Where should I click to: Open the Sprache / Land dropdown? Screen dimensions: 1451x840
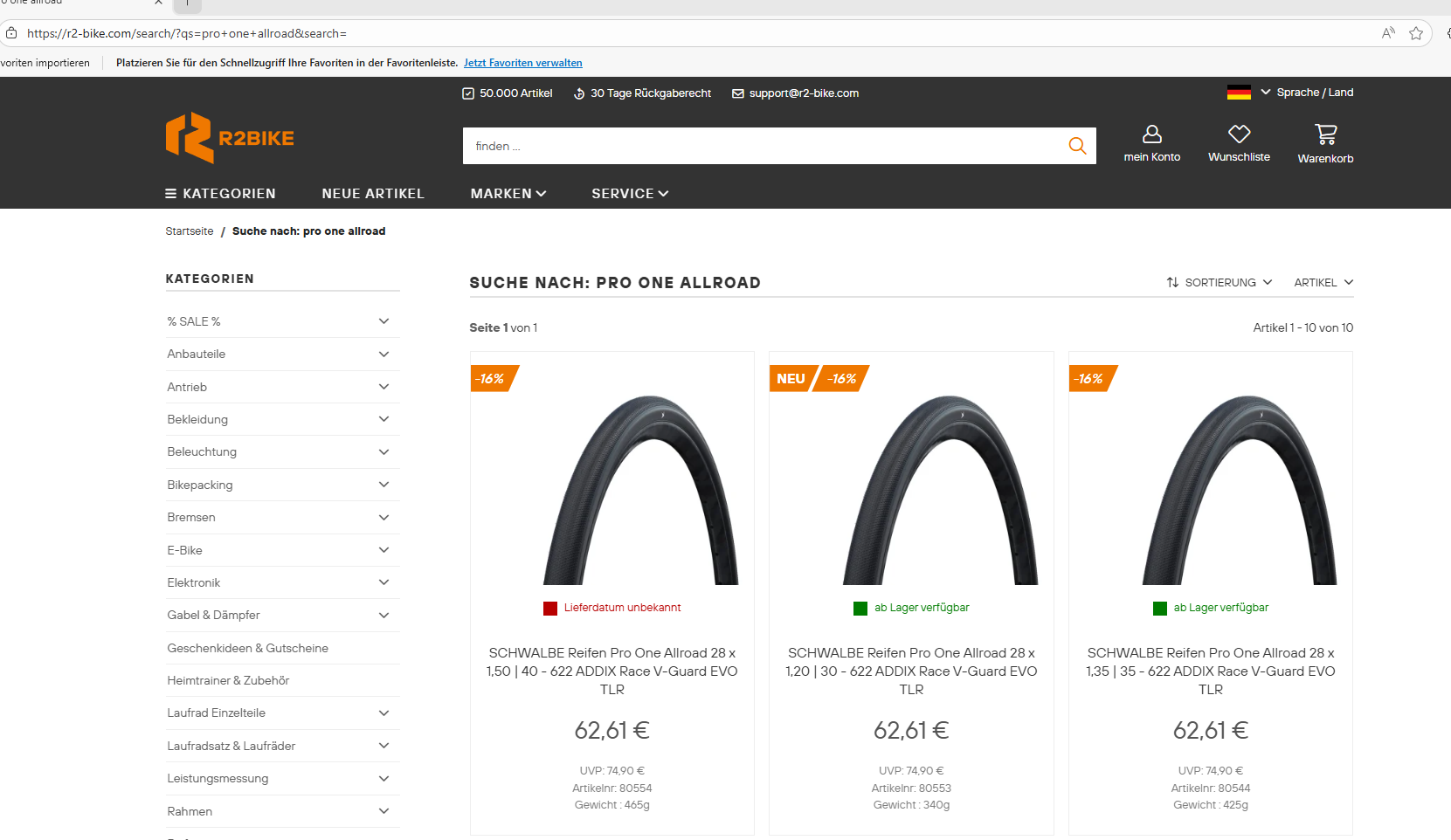click(1307, 93)
